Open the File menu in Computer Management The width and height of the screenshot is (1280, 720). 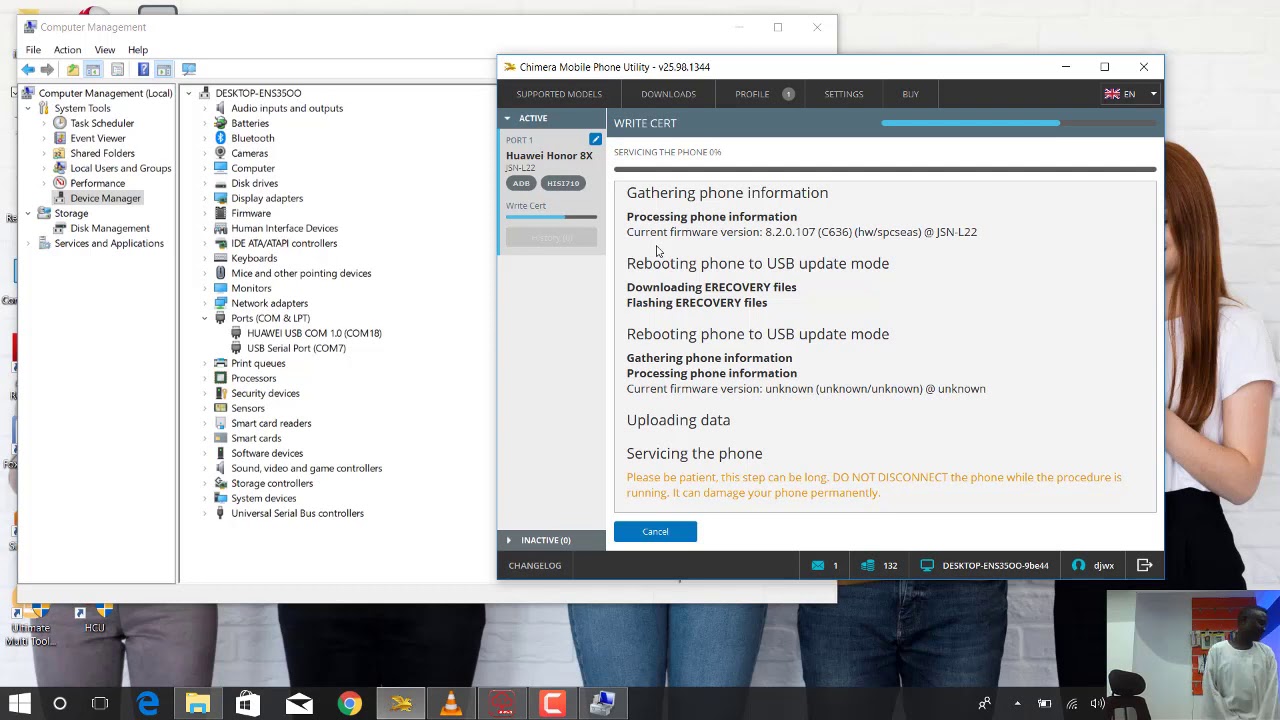click(33, 50)
